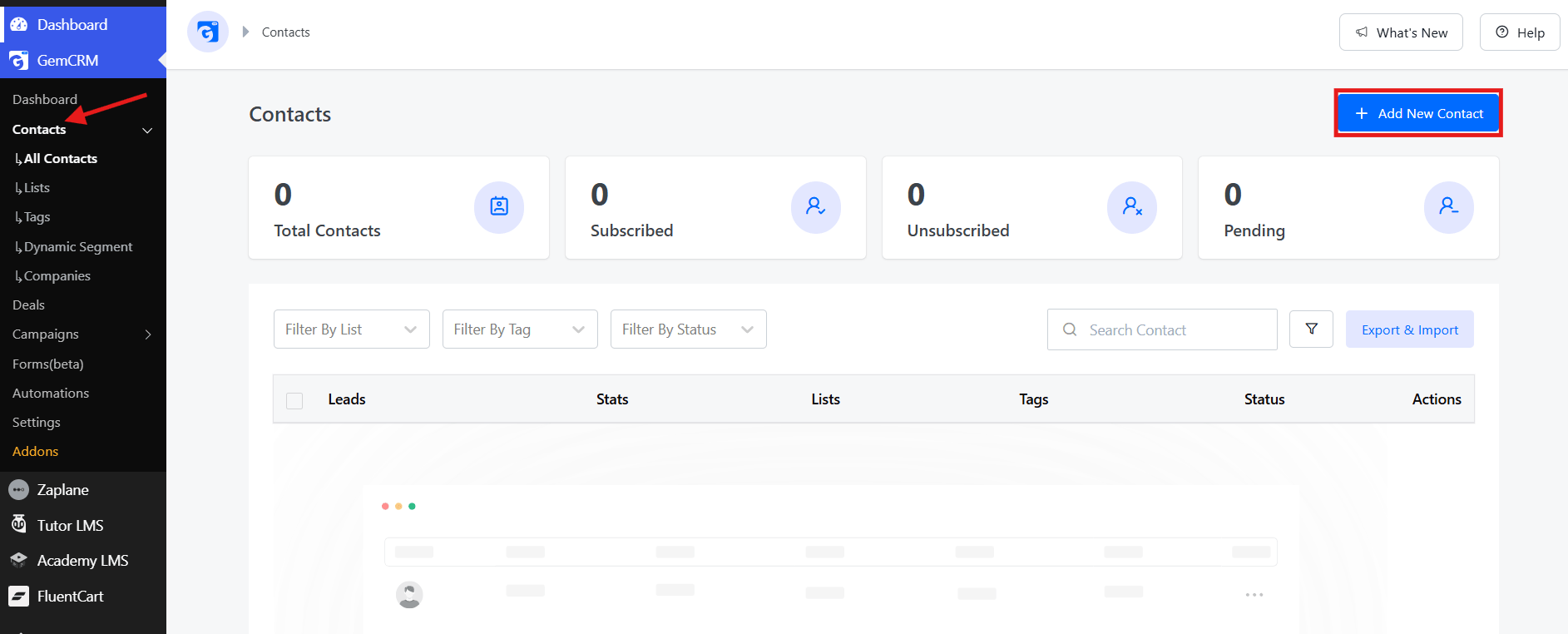This screenshot has width=1568, height=634.
Task: Open the Filter By Tag dropdown
Action: [x=520, y=329]
